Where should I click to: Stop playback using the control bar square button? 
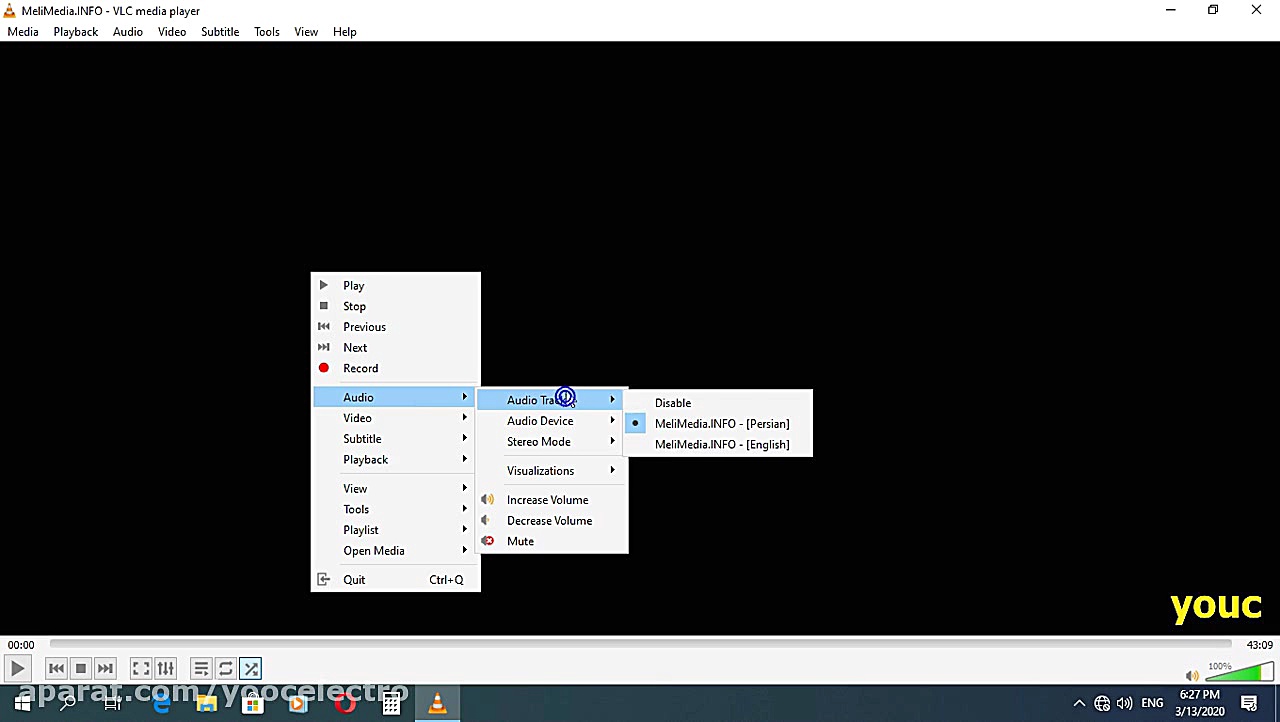pyautogui.click(x=81, y=668)
